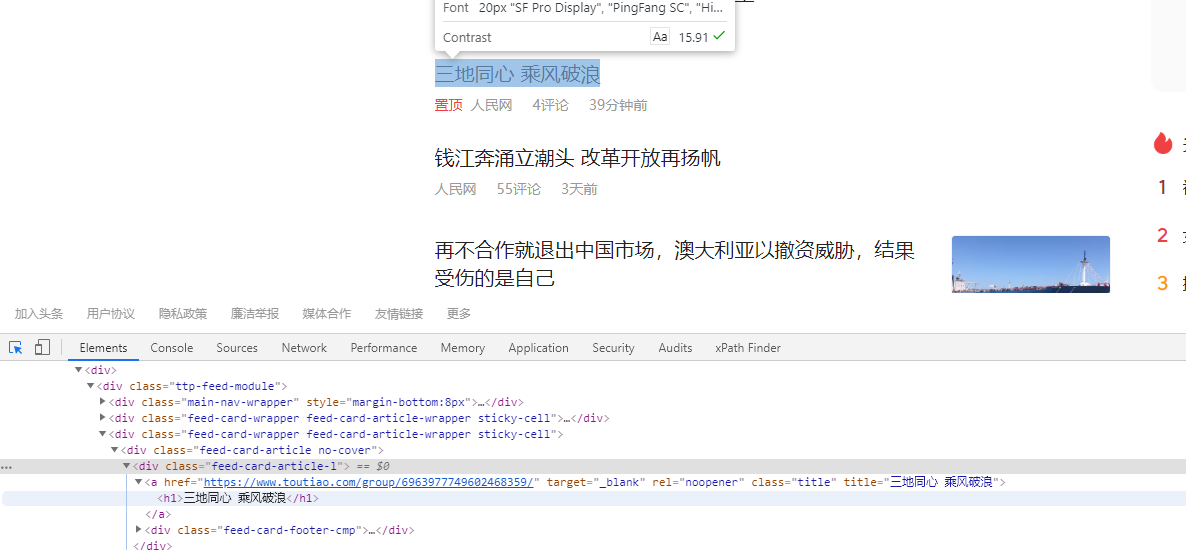Select the closing </a> tag line

(x=158, y=514)
